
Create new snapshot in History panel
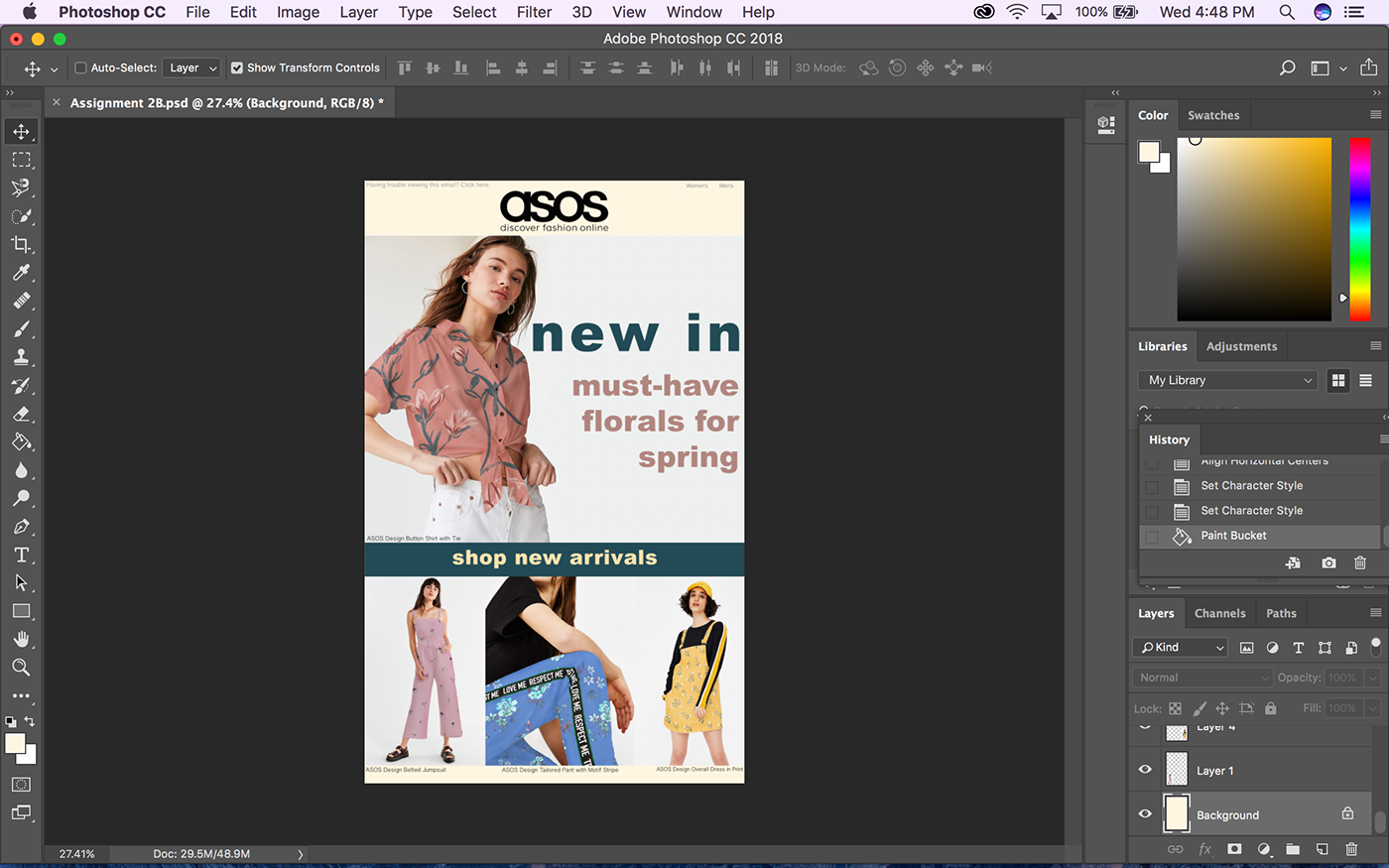1328,562
